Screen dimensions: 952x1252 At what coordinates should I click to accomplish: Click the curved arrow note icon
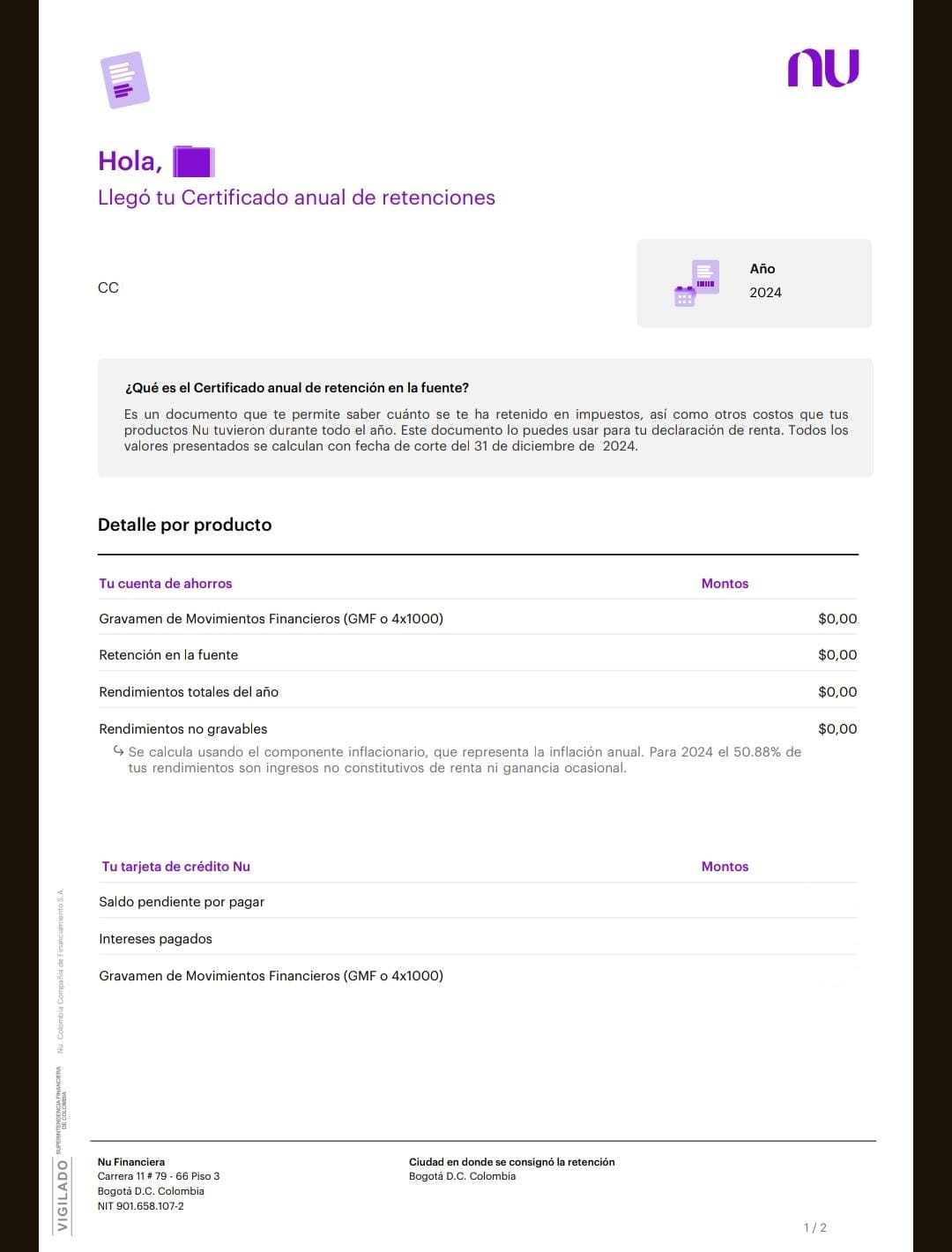coord(119,751)
